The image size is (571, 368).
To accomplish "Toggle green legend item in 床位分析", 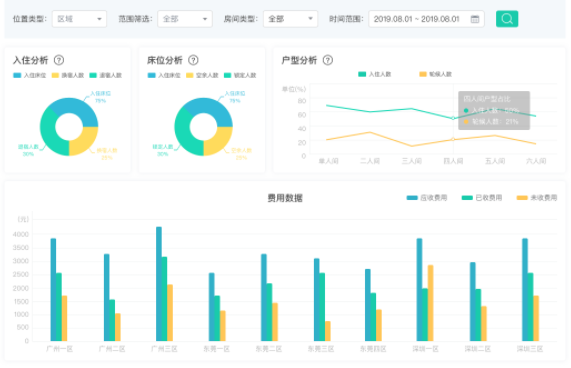I will (240, 75).
